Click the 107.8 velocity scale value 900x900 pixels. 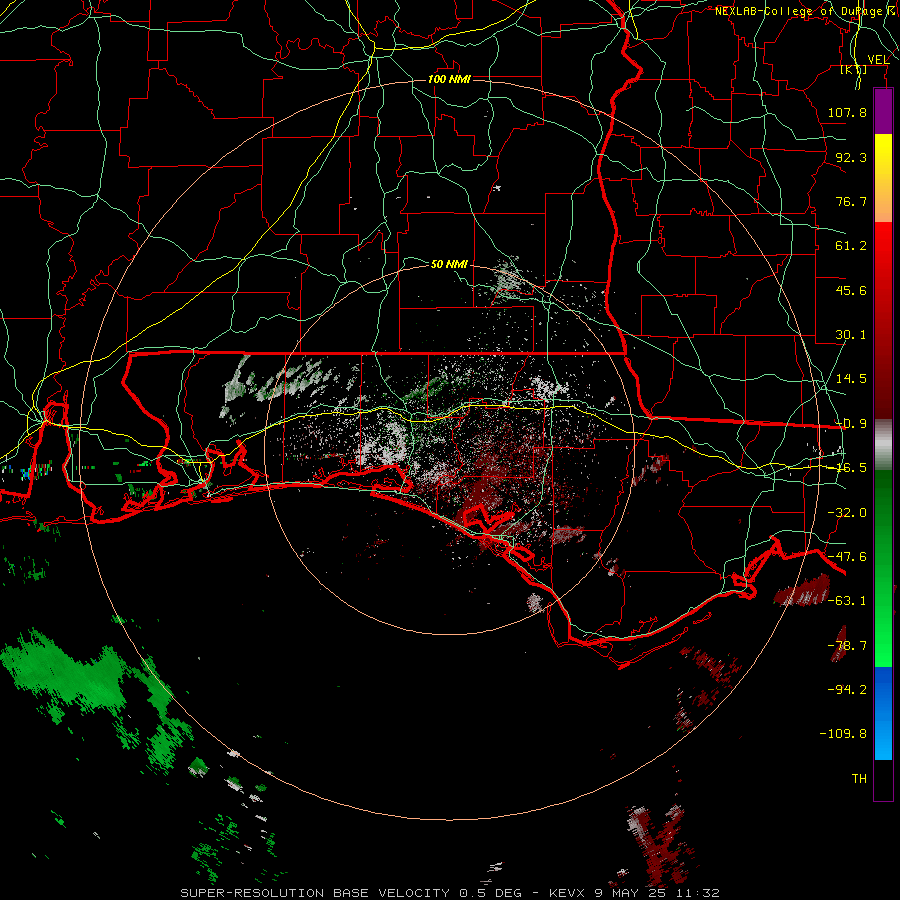pyautogui.click(x=847, y=112)
